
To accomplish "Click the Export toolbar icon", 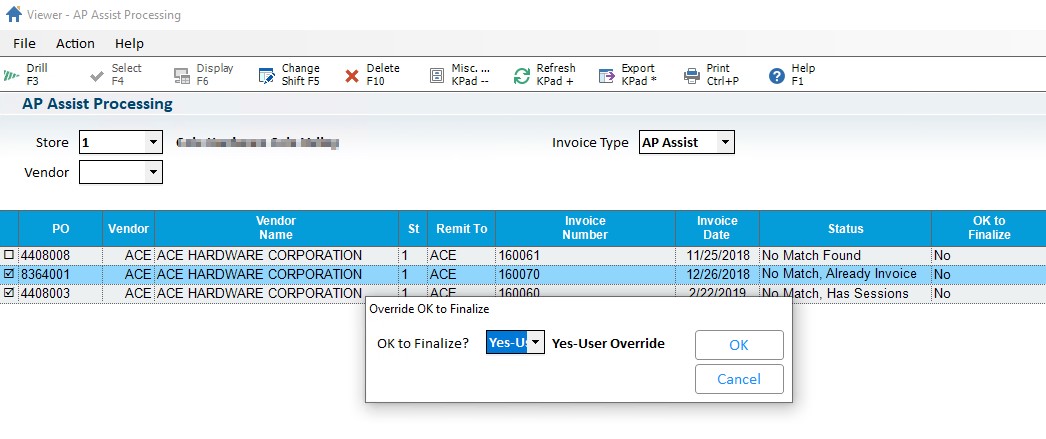I will [x=606, y=75].
